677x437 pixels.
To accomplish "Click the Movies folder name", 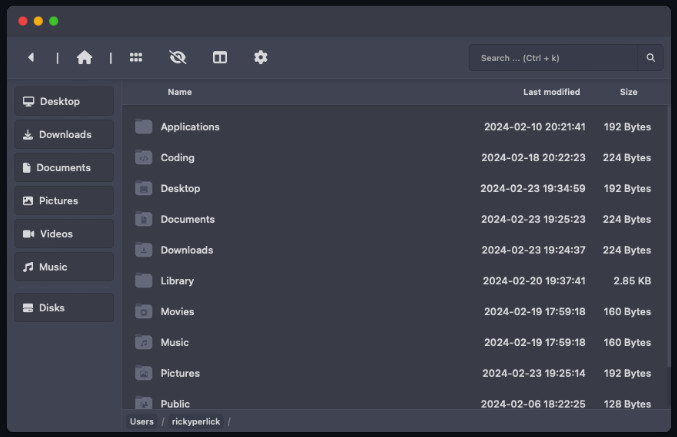I will coord(177,312).
